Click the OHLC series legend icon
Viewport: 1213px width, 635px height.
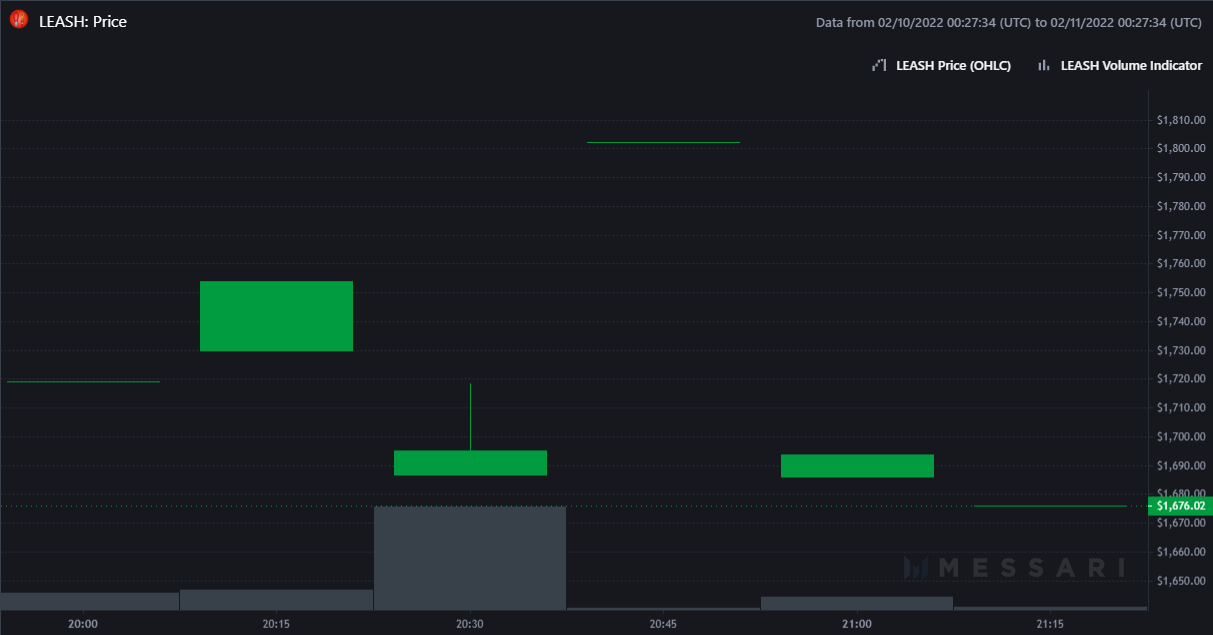(x=879, y=65)
